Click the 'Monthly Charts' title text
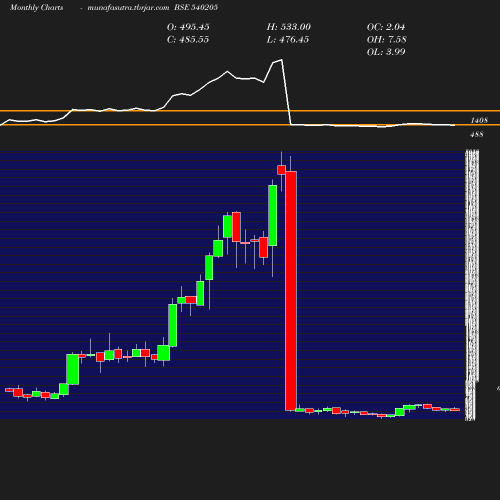The image size is (500, 500). point(37,7)
